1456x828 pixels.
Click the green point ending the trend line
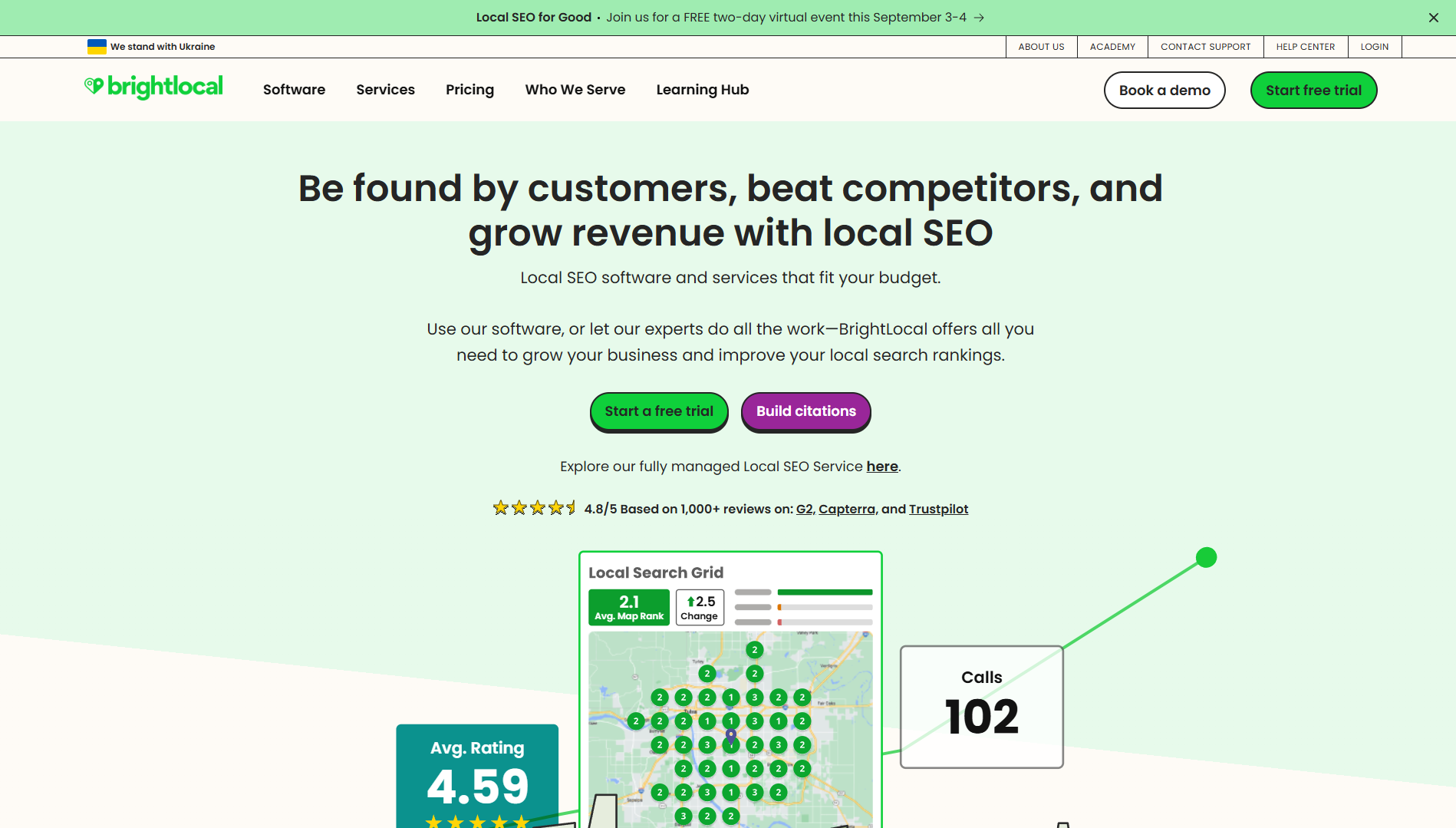(x=1207, y=557)
